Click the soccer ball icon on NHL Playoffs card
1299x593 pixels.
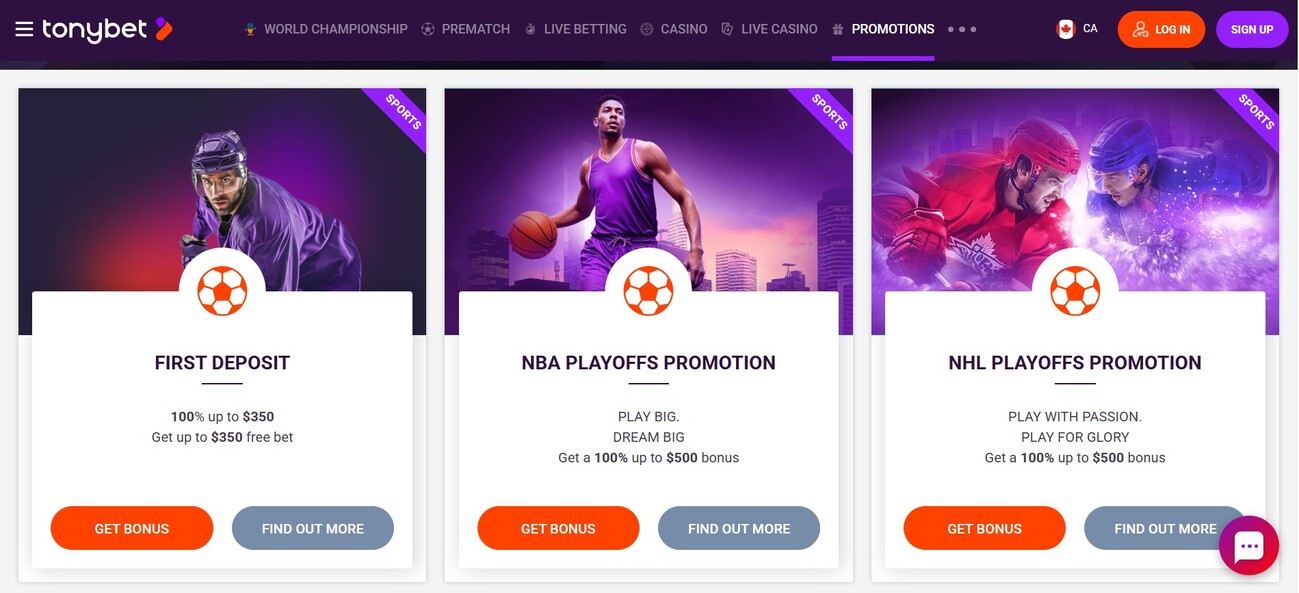(1075, 291)
